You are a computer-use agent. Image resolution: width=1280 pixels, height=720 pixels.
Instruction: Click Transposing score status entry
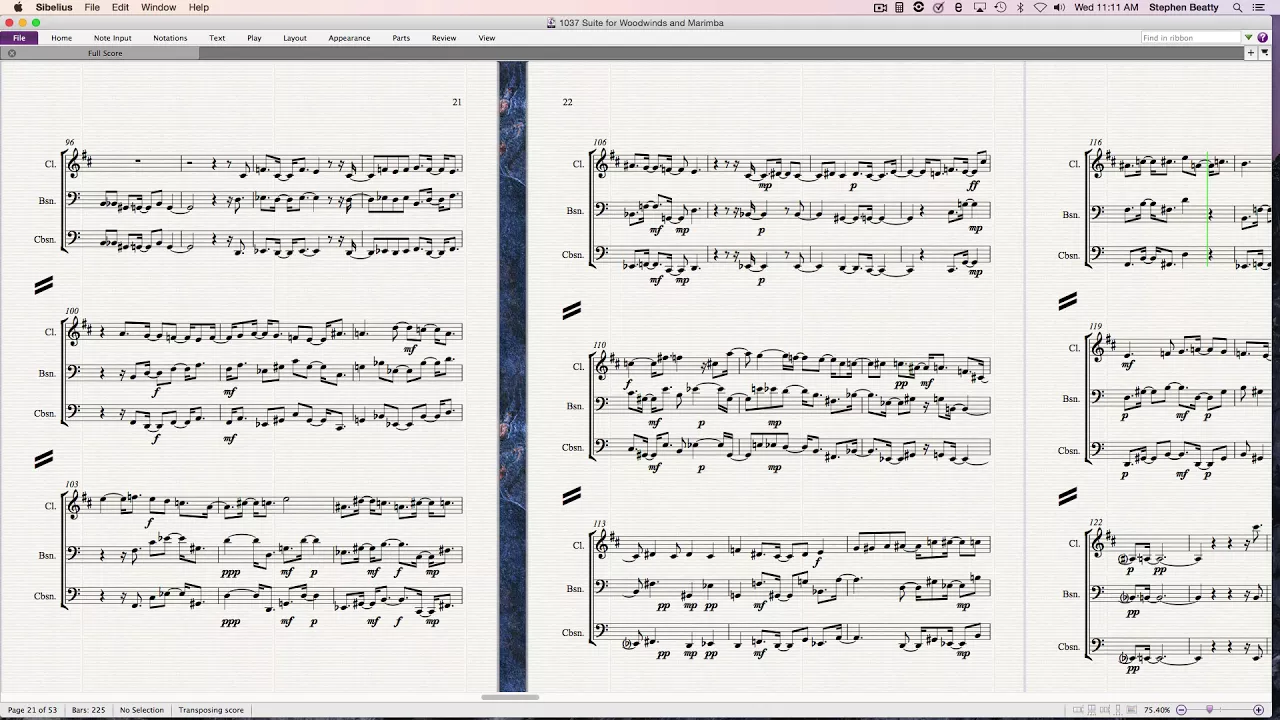tap(212, 710)
